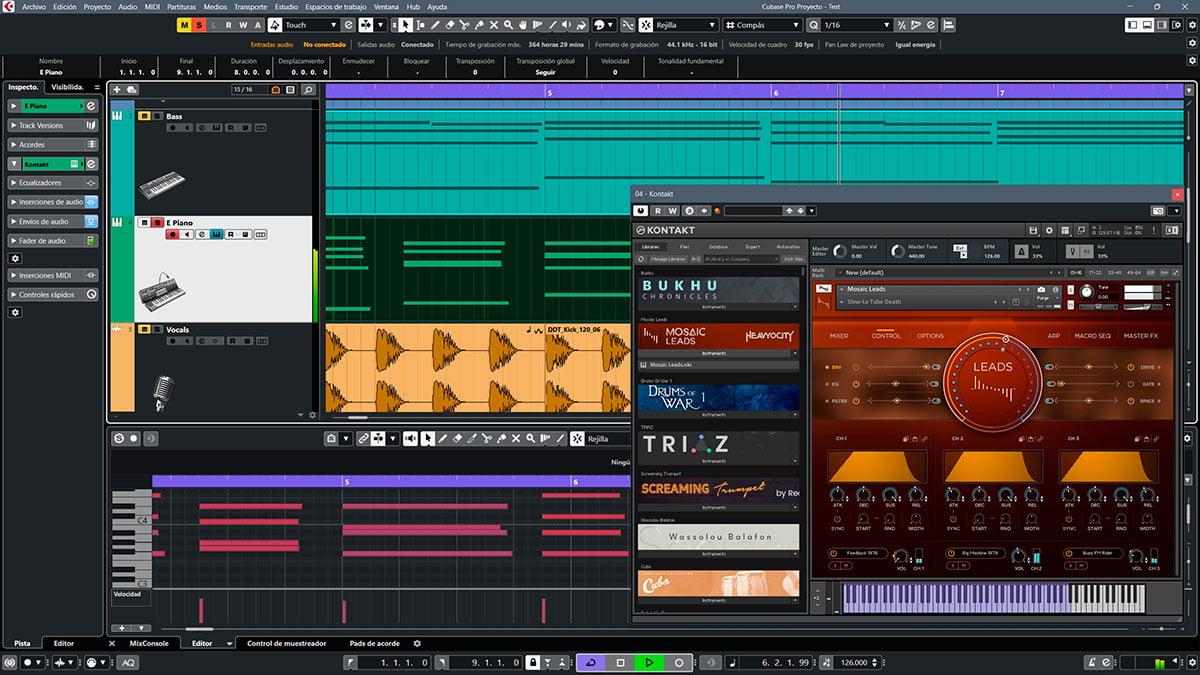Toggle mute on the Bass track

[143, 116]
